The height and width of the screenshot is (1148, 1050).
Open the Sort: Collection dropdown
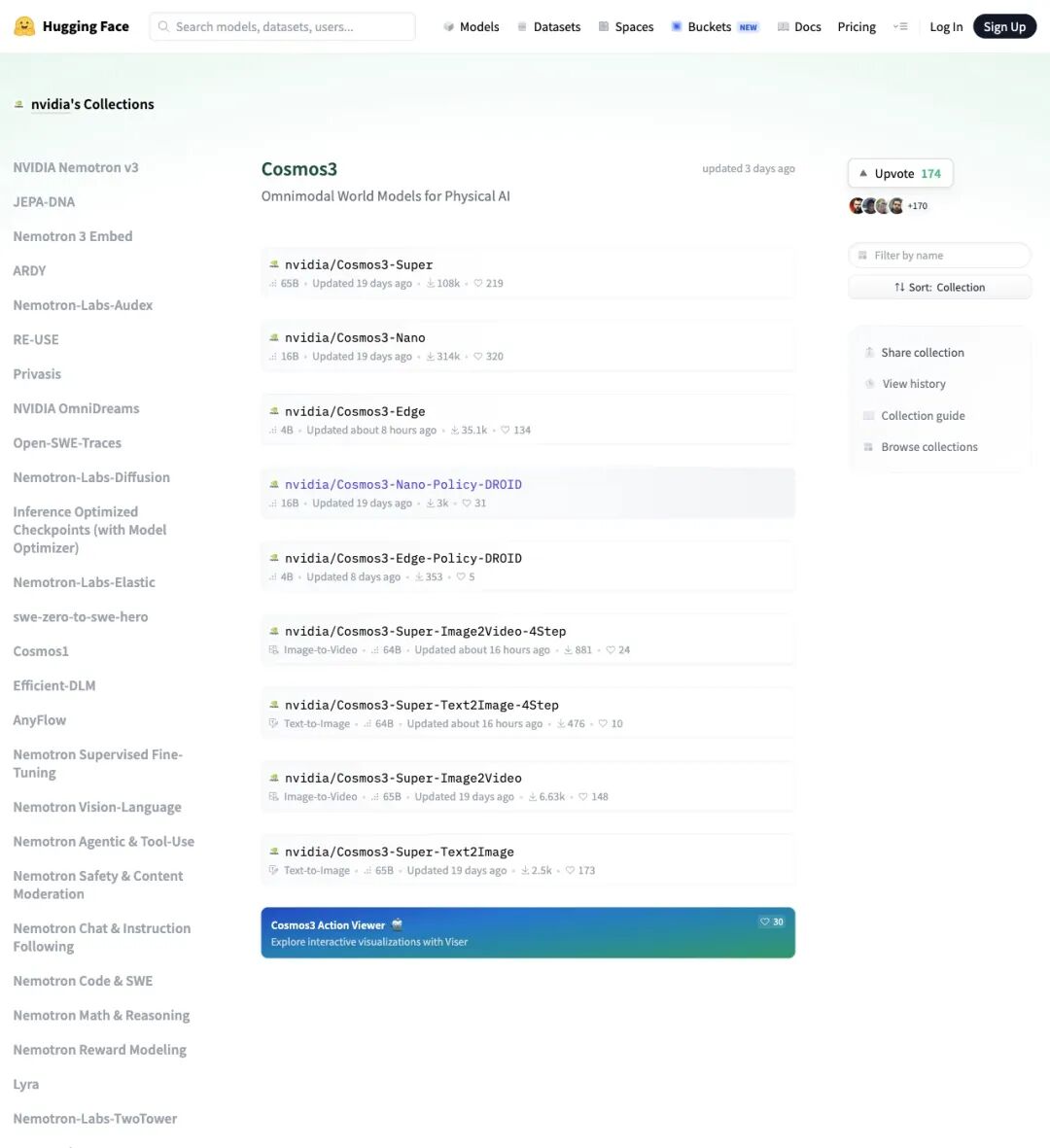(939, 287)
